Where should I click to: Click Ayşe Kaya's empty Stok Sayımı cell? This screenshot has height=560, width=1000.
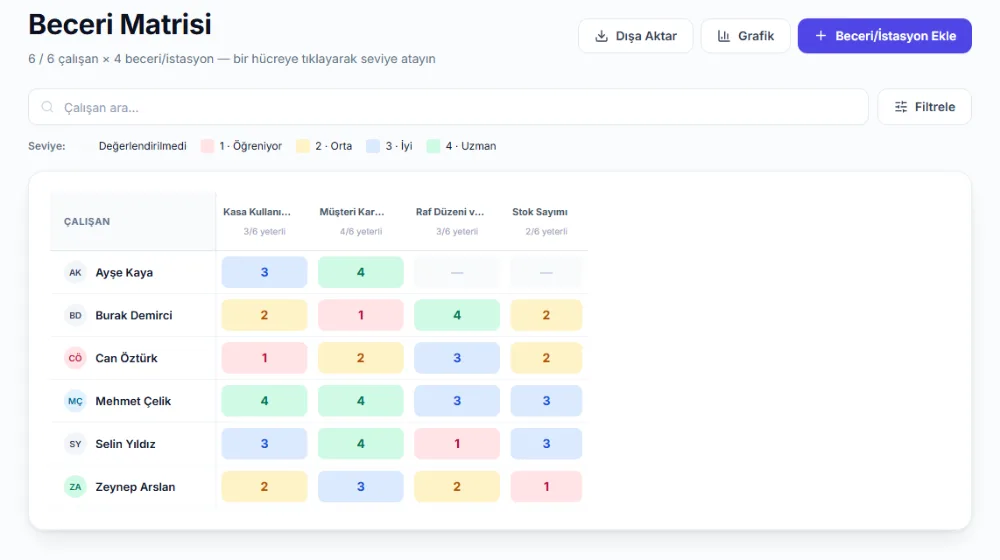546,272
